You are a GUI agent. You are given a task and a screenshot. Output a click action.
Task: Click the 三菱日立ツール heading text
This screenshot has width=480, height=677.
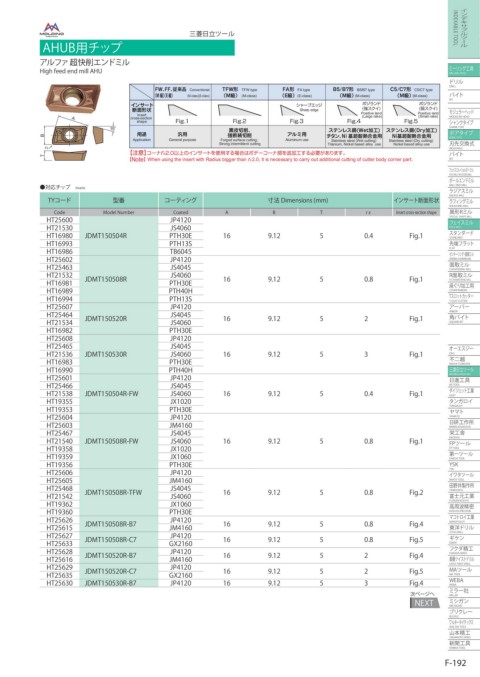(212, 34)
